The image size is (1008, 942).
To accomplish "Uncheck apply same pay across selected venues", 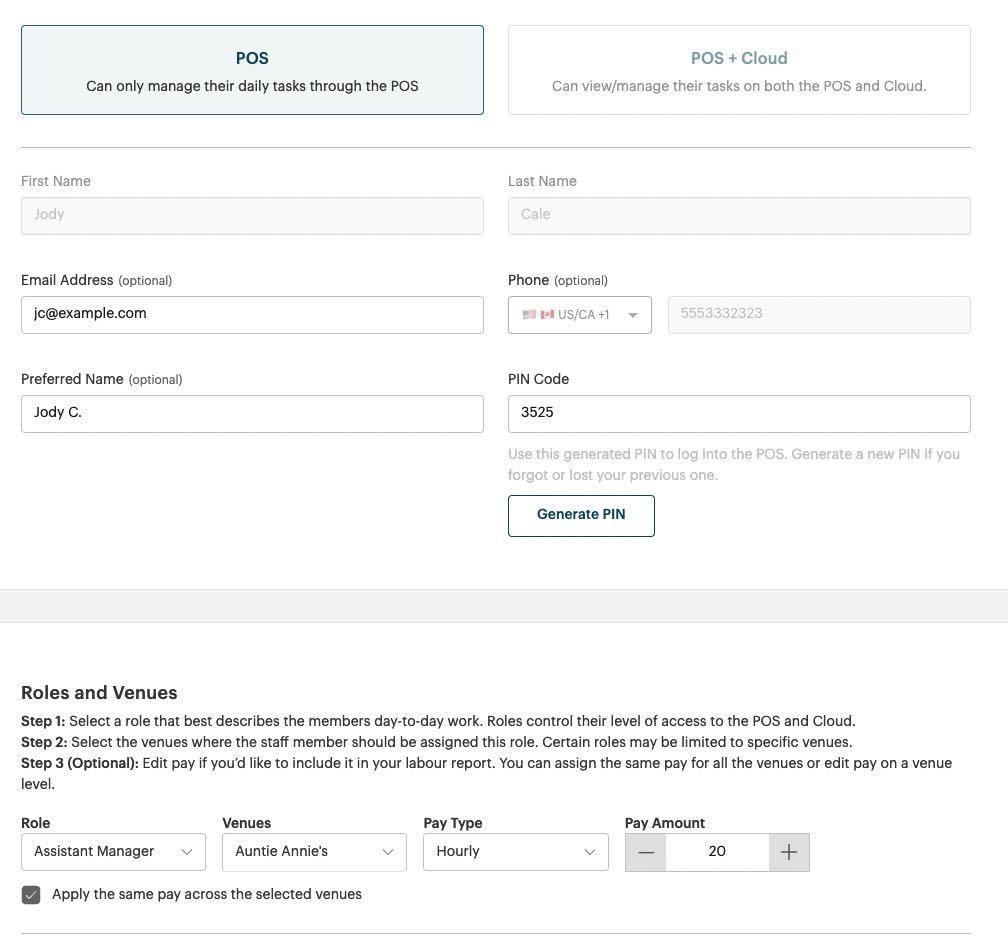I will (31, 894).
